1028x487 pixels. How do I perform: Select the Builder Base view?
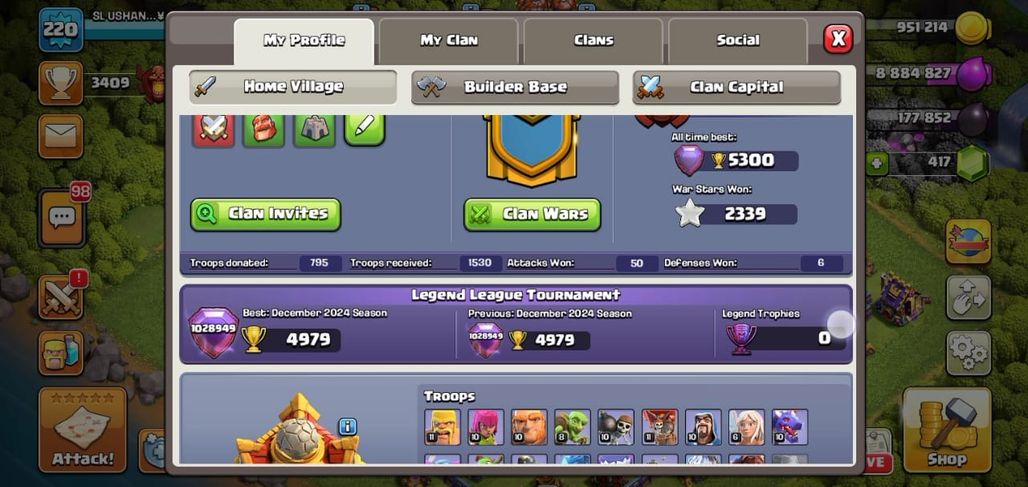click(515, 87)
